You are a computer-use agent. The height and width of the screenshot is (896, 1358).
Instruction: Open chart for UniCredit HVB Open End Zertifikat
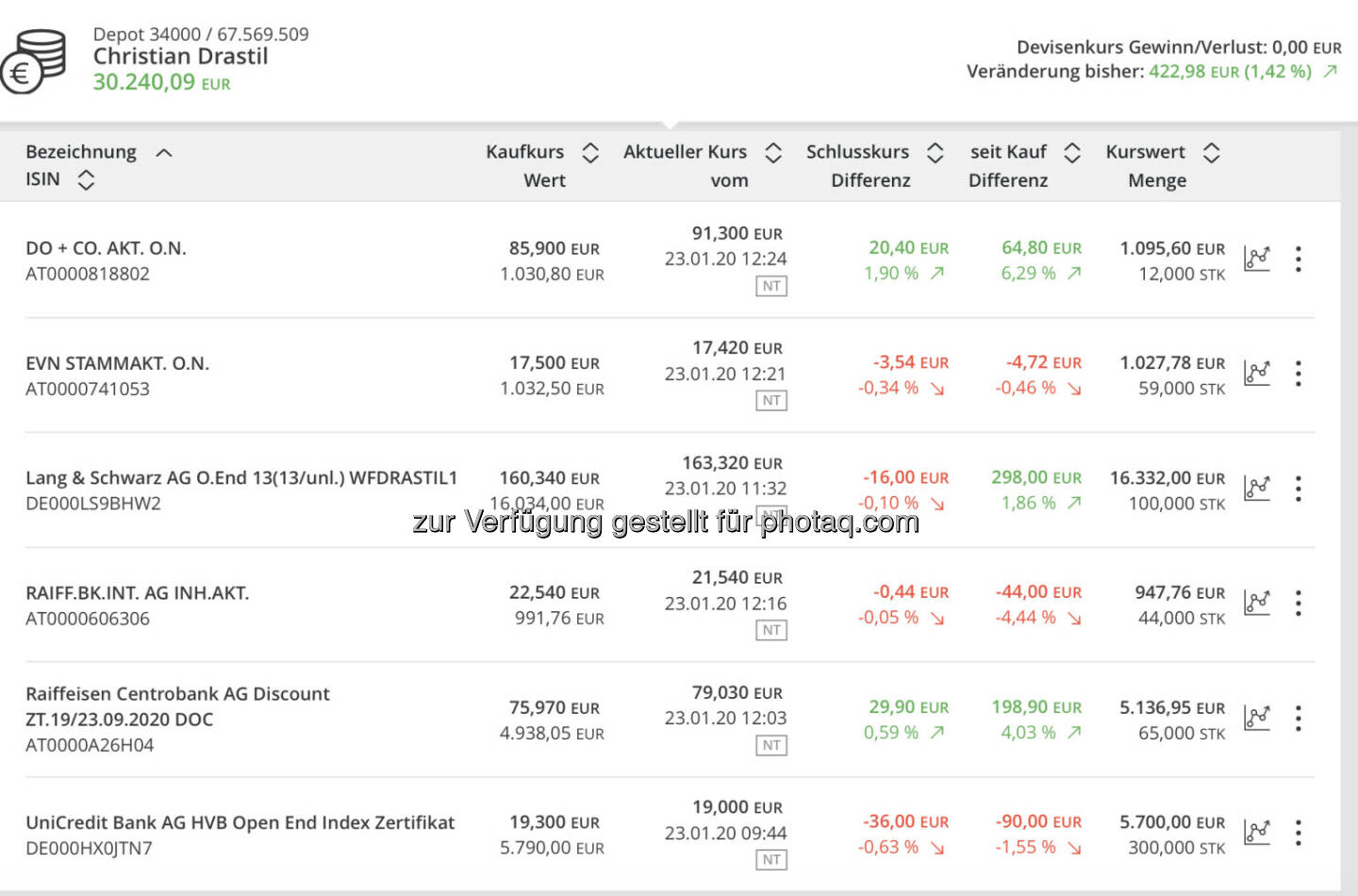1257,833
